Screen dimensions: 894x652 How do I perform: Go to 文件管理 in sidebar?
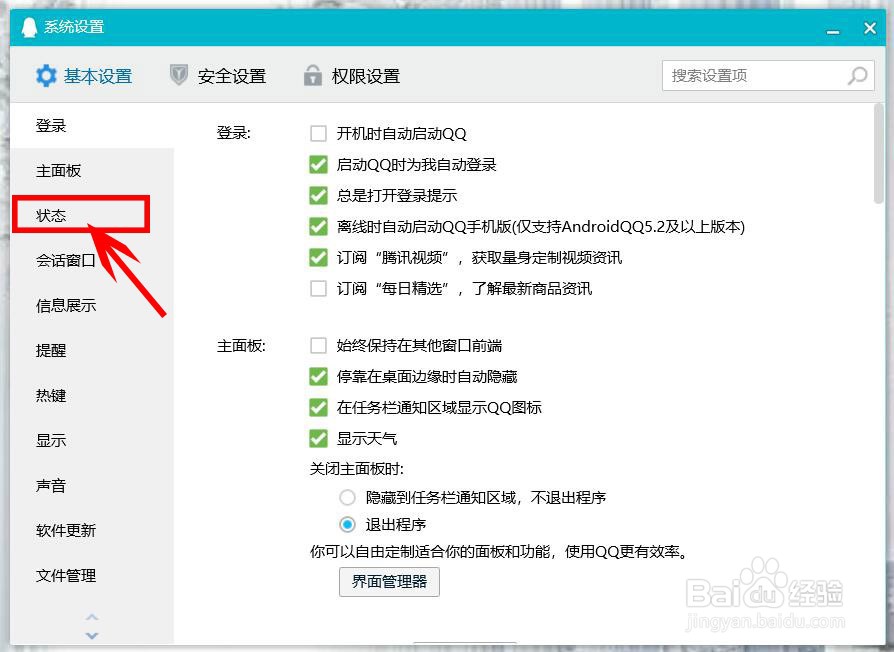pyautogui.click(x=92, y=576)
